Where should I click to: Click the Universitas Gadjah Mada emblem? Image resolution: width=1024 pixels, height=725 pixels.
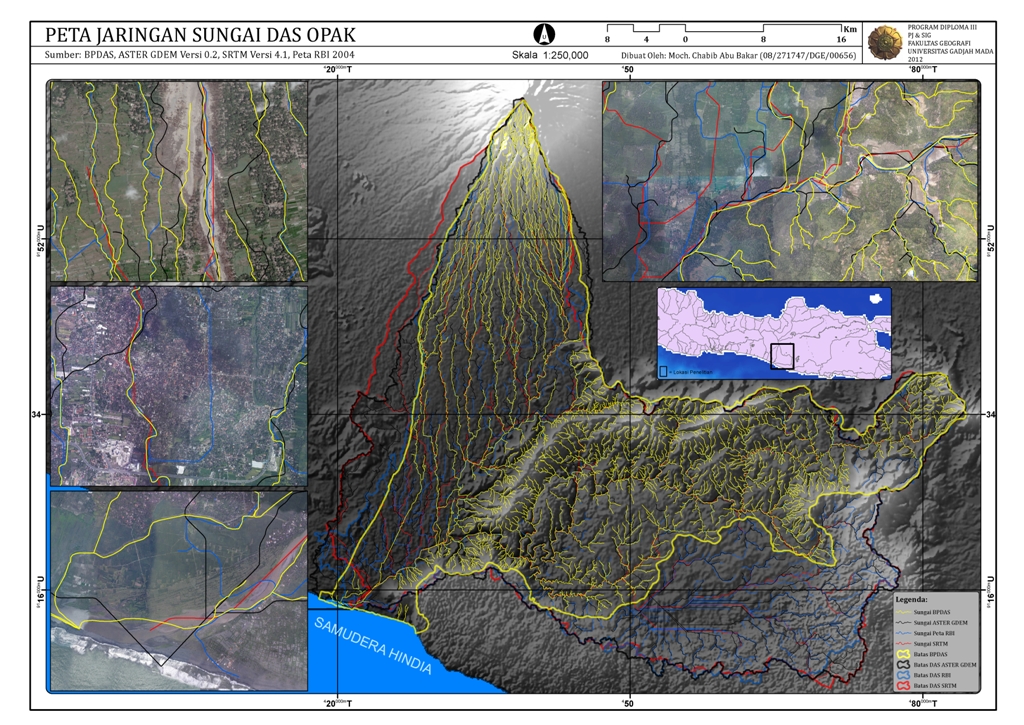[x=885, y=41]
